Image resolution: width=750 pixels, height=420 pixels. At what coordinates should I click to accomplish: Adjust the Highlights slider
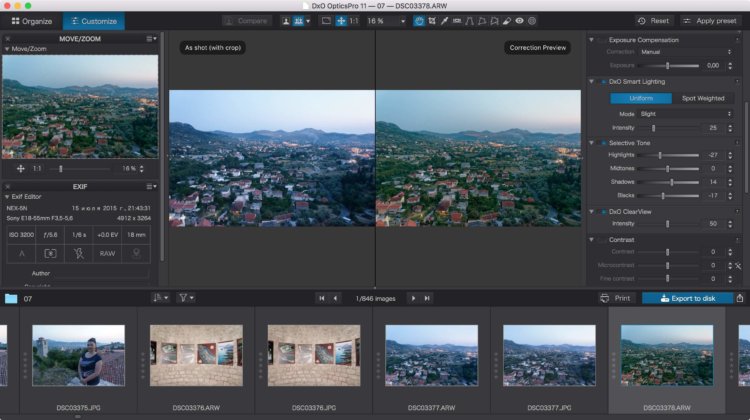pos(668,155)
